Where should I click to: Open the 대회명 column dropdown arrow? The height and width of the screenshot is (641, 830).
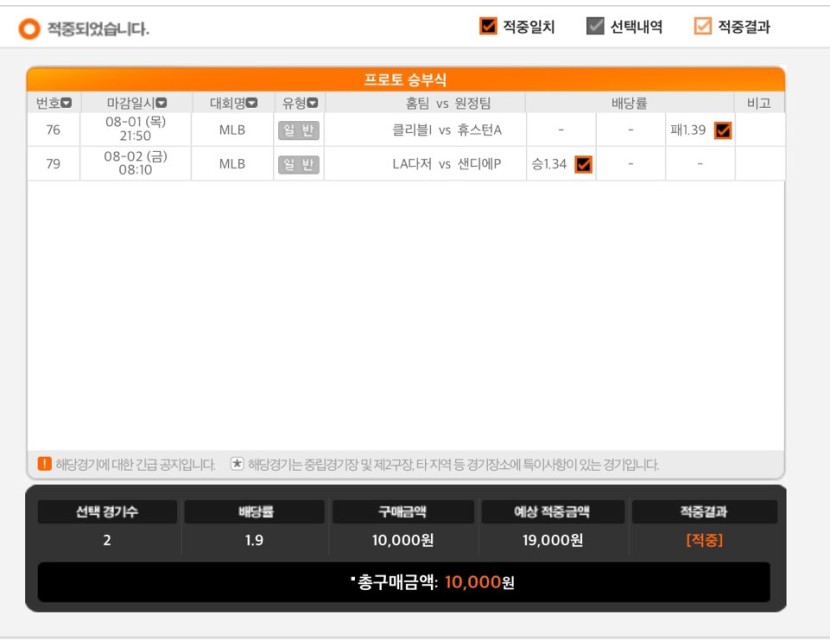pos(252,103)
